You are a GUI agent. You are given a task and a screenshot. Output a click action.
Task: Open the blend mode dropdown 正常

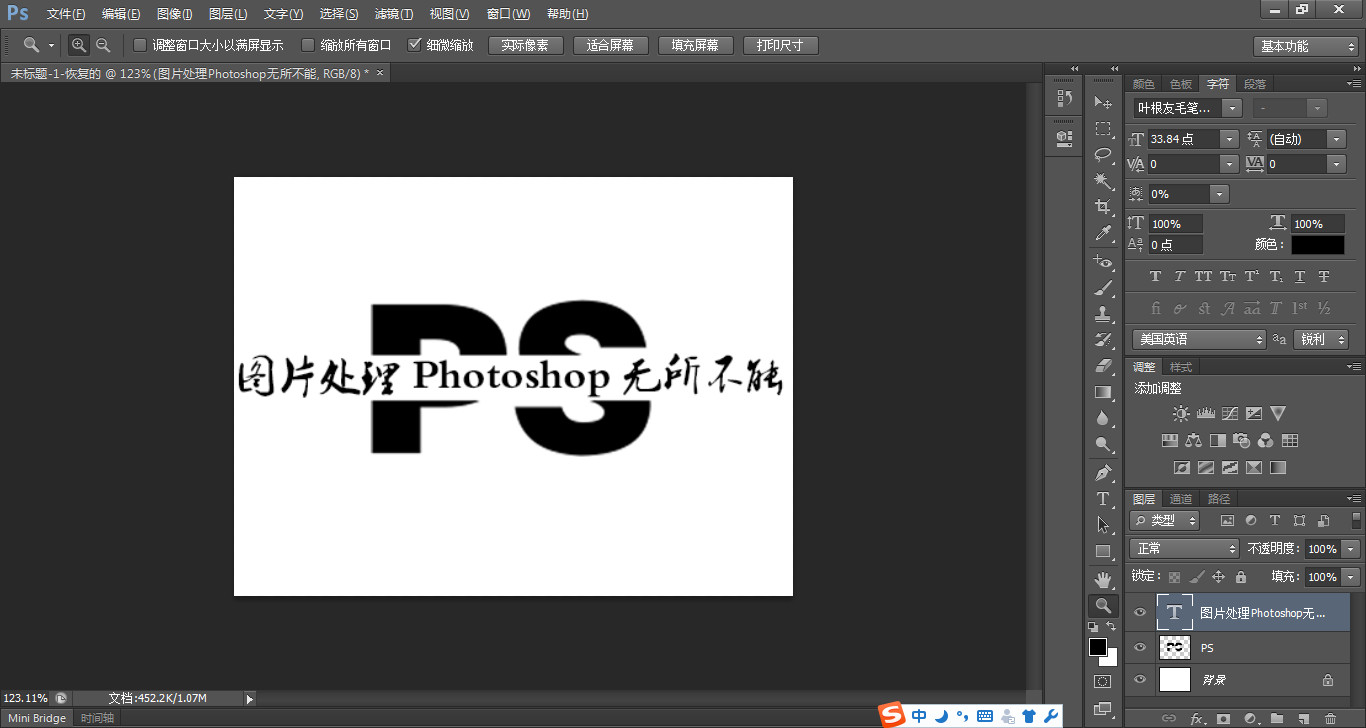(1184, 548)
